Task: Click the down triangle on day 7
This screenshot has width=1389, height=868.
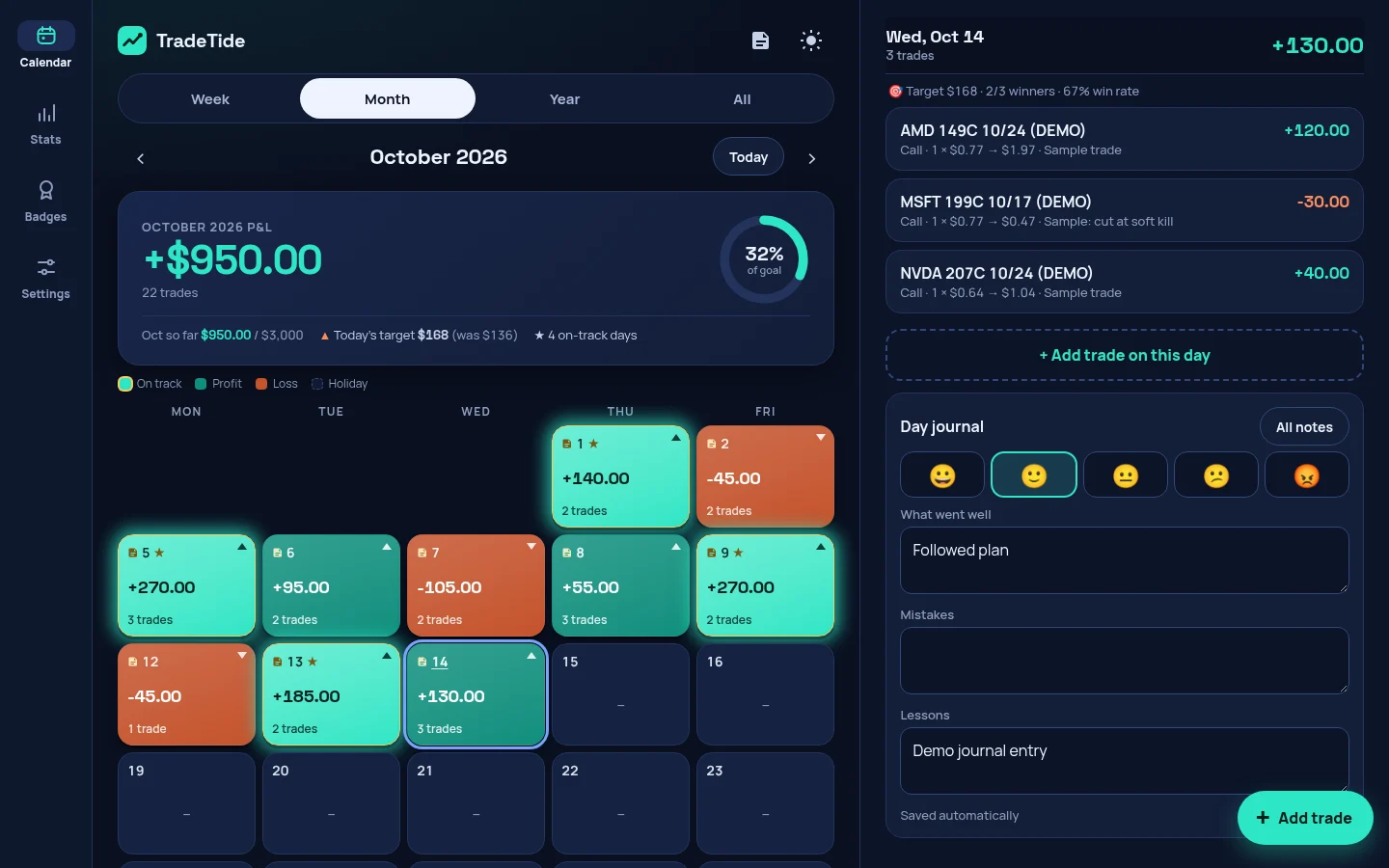Action: coord(531,547)
